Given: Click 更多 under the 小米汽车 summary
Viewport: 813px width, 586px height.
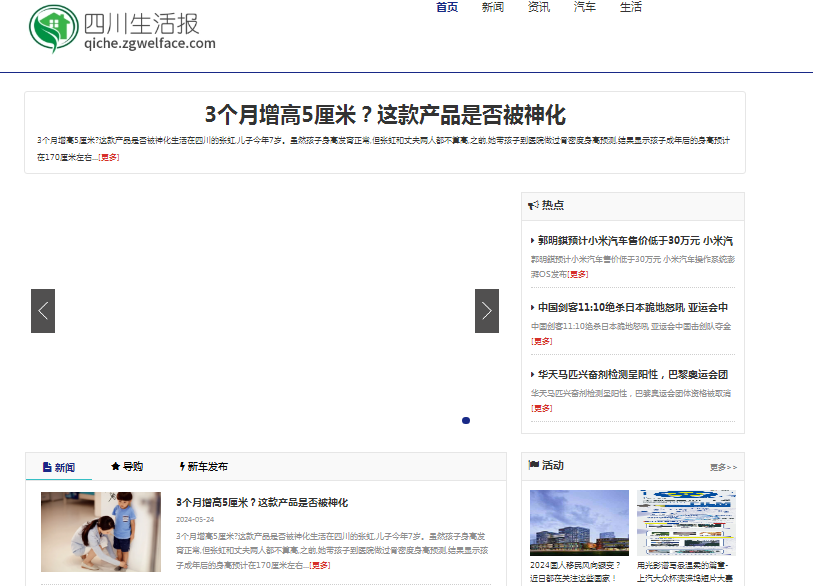Looking at the screenshot, I should (x=578, y=274).
